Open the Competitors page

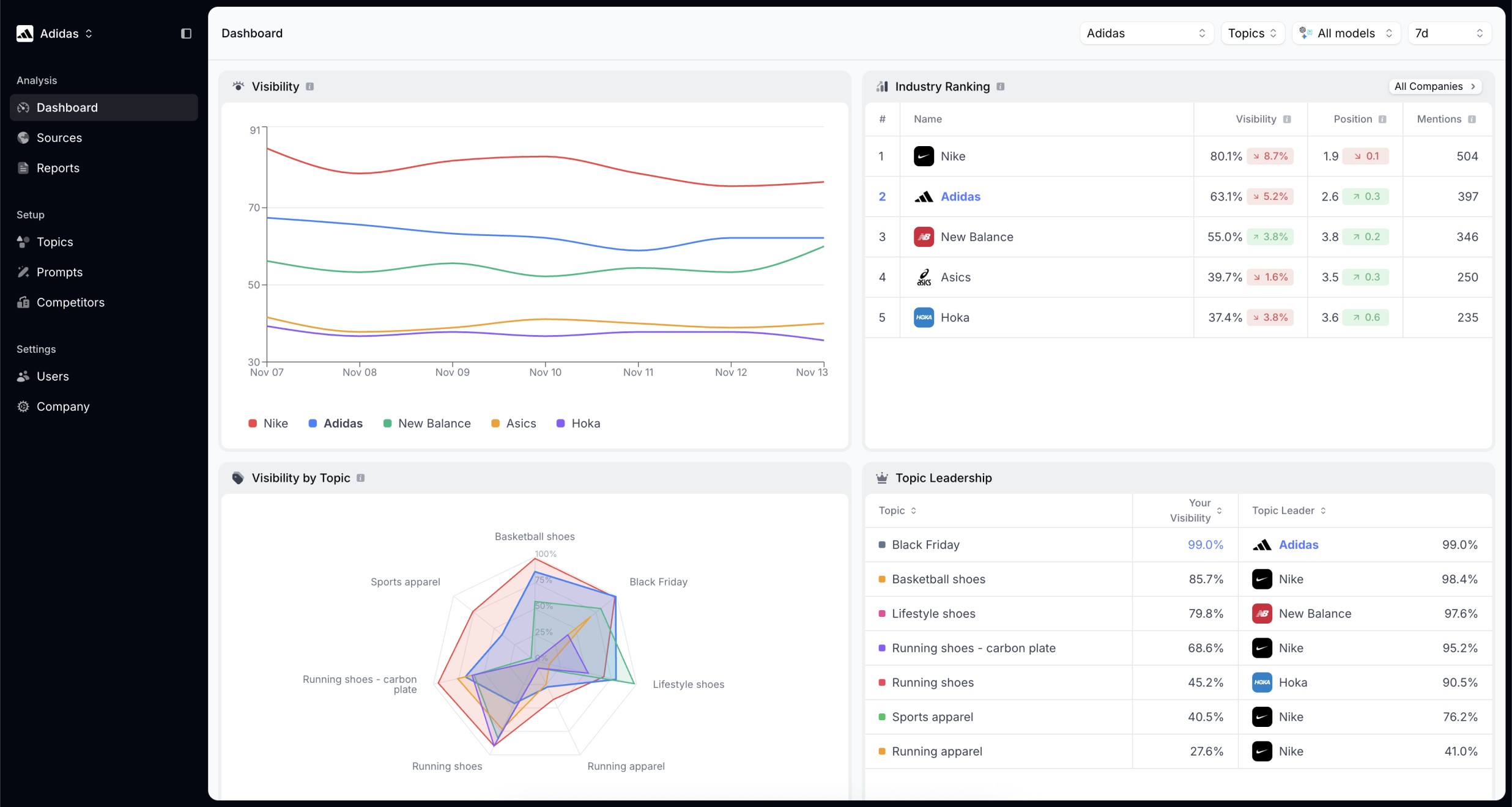(104, 303)
